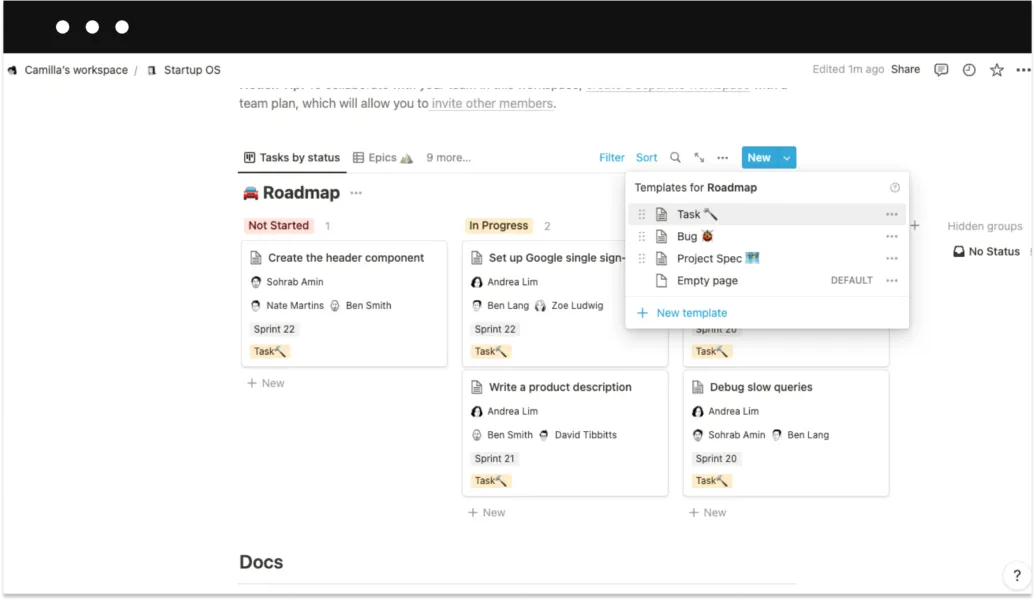Grab the drag handle of the Task template
Screen dimensions: 1035x600
(642, 215)
